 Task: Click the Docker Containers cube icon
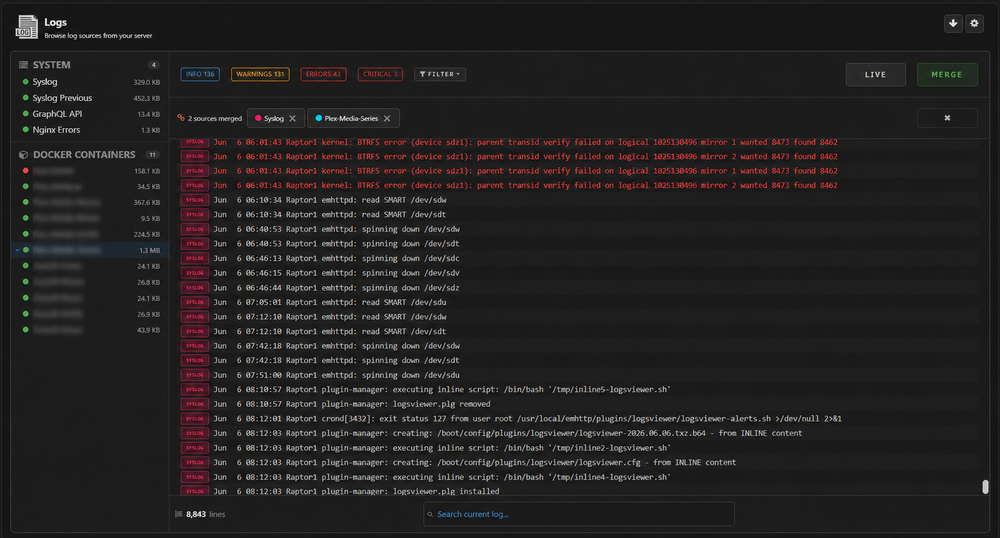tap(24, 155)
